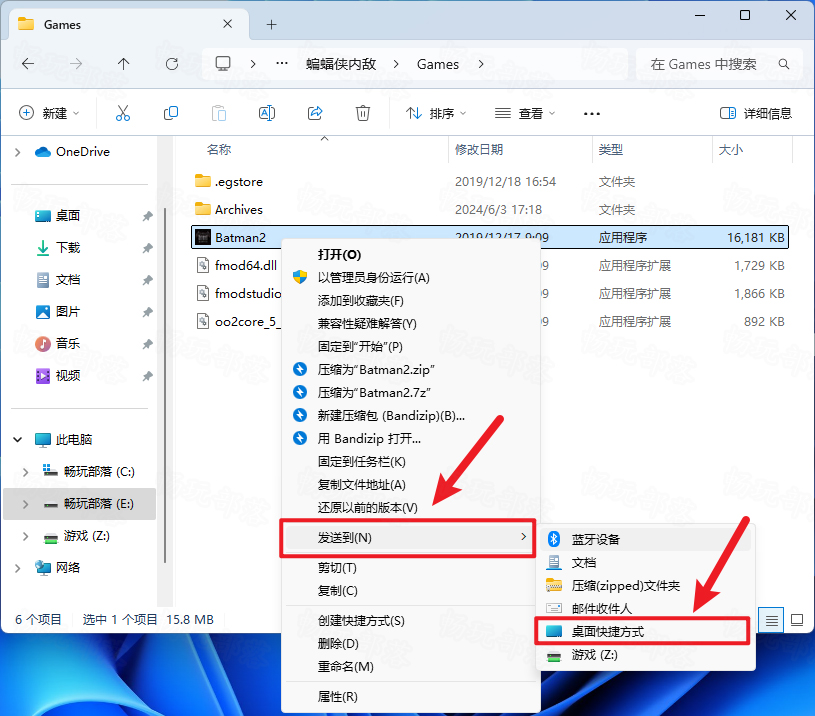The width and height of the screenshot is (815, 716).
Task: Open a new tab with plus
Action: click(271, 24)
